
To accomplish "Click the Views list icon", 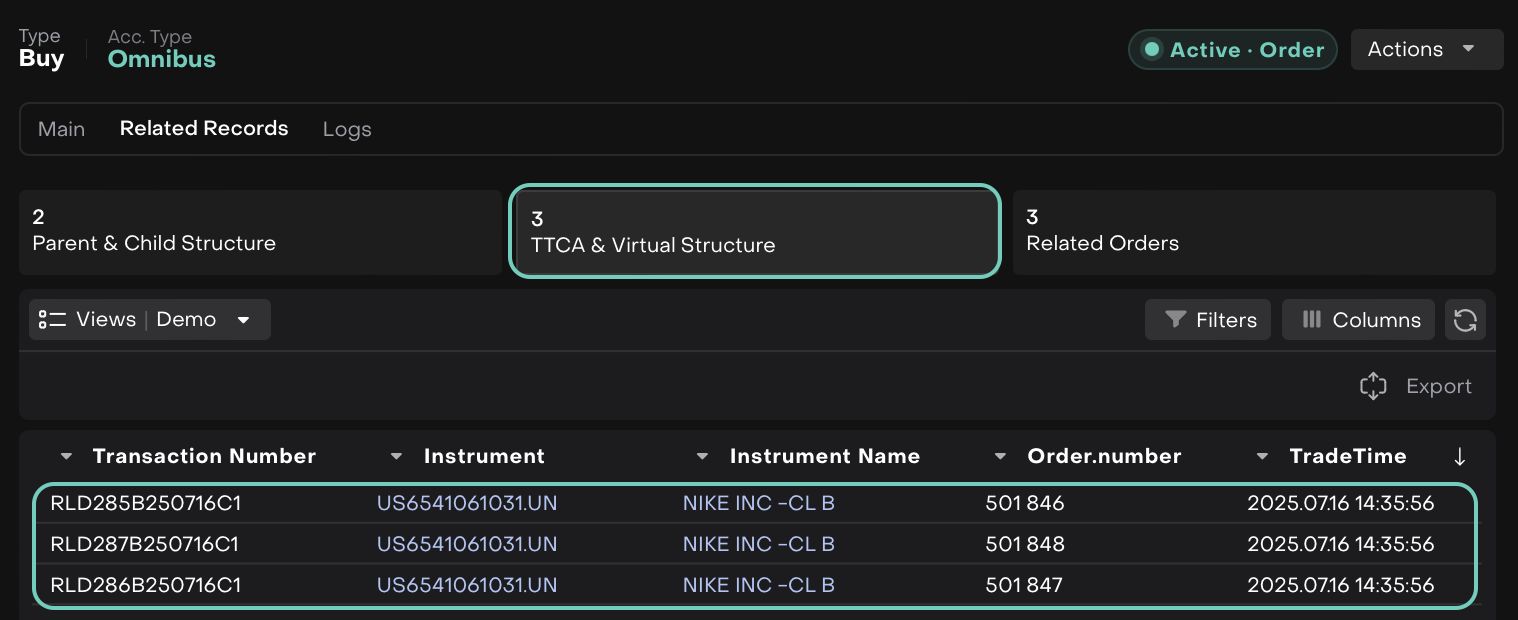I will click(52, 320).
